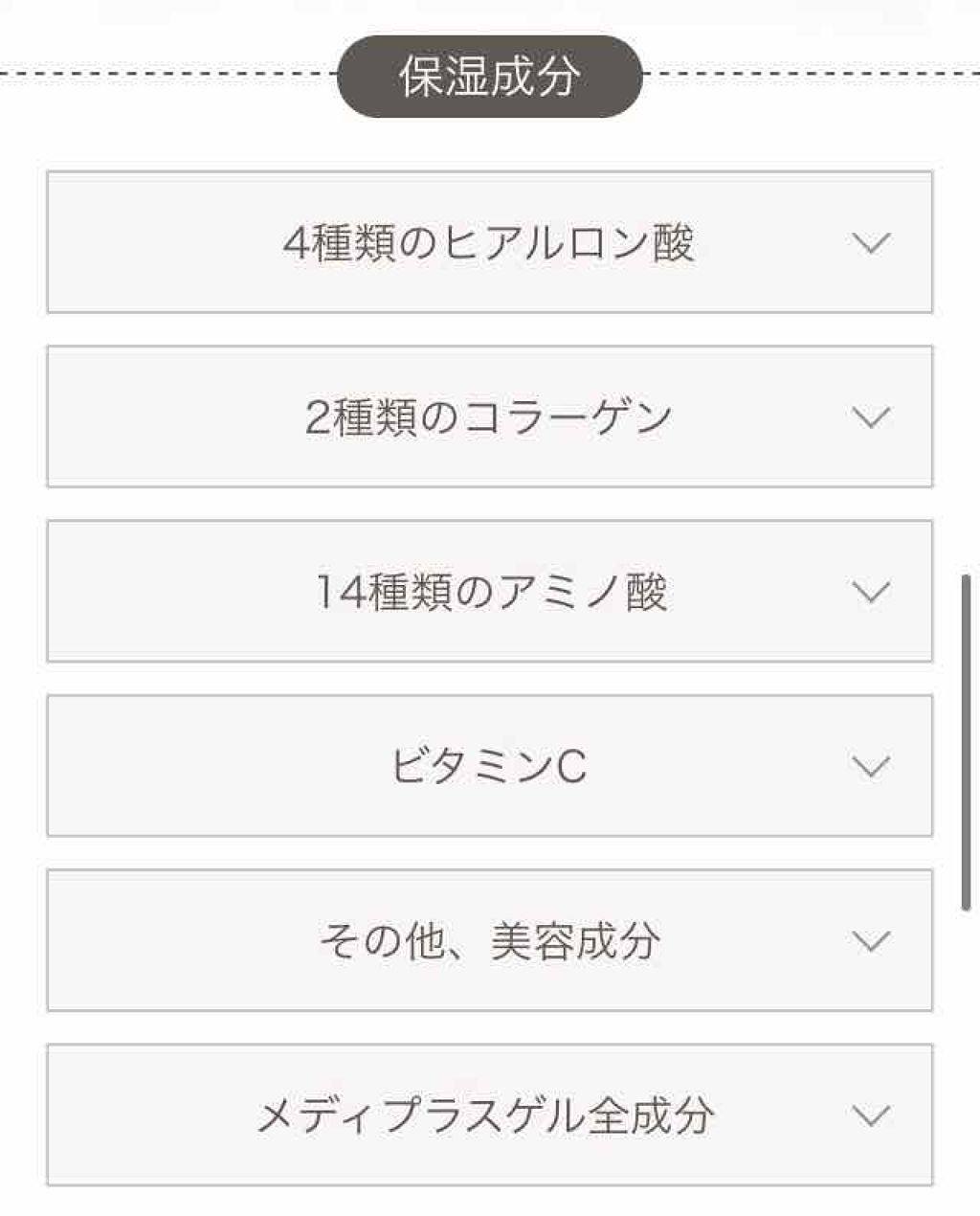Show メディプラスゲル全成分 by its label text
Image resolution: width=980 pixels, height=1216 pixels.
[x=485, y=1115]
